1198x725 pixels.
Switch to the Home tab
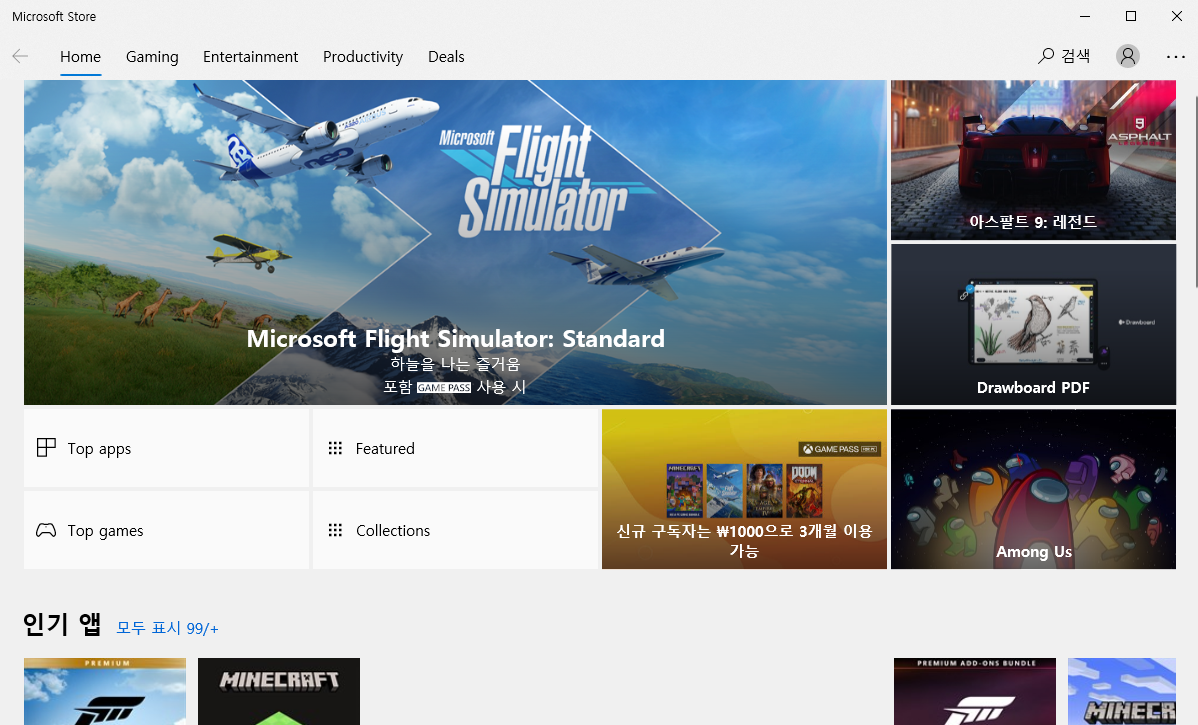click(80, 57)
